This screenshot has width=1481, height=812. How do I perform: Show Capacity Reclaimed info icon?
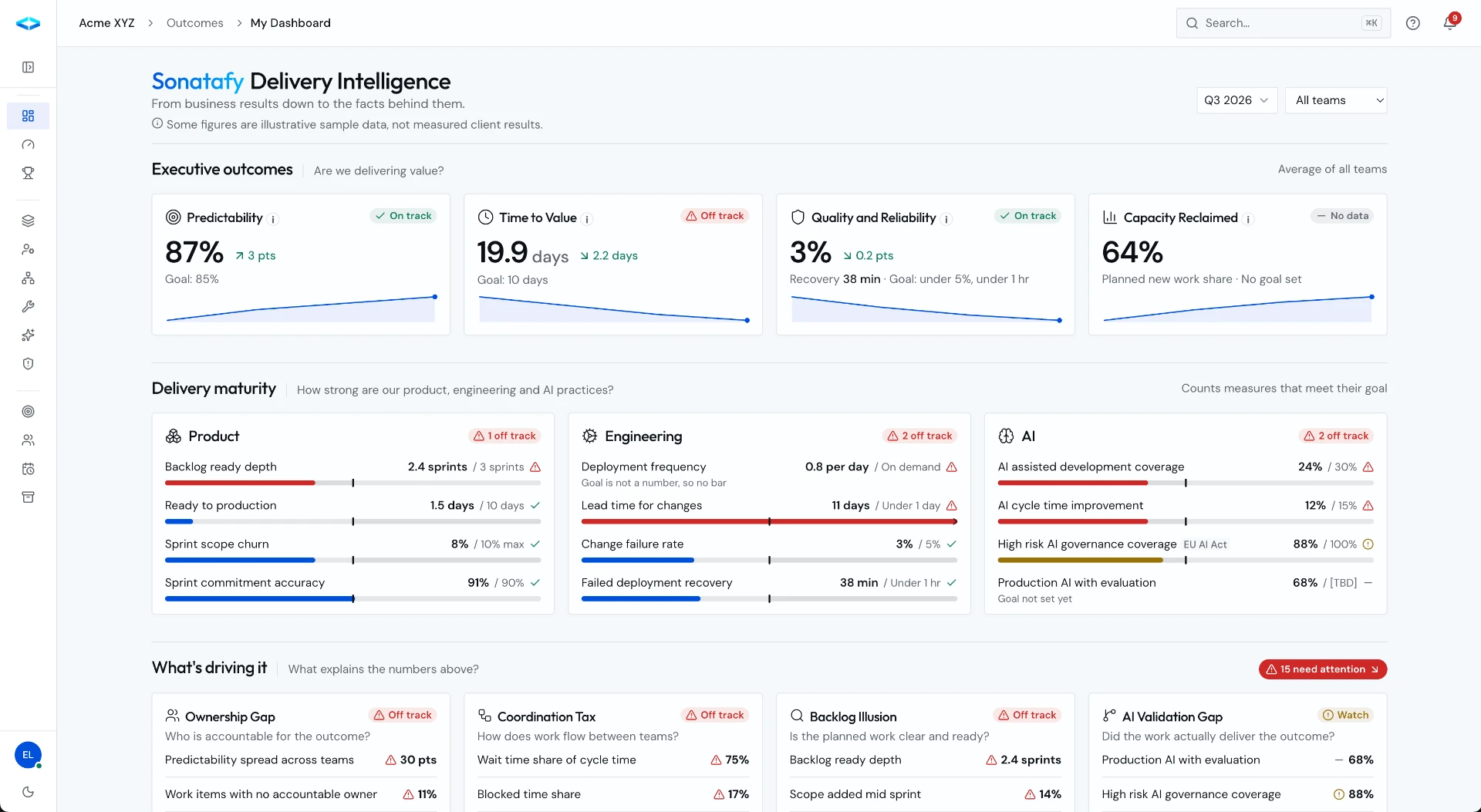pos(1248,219)
